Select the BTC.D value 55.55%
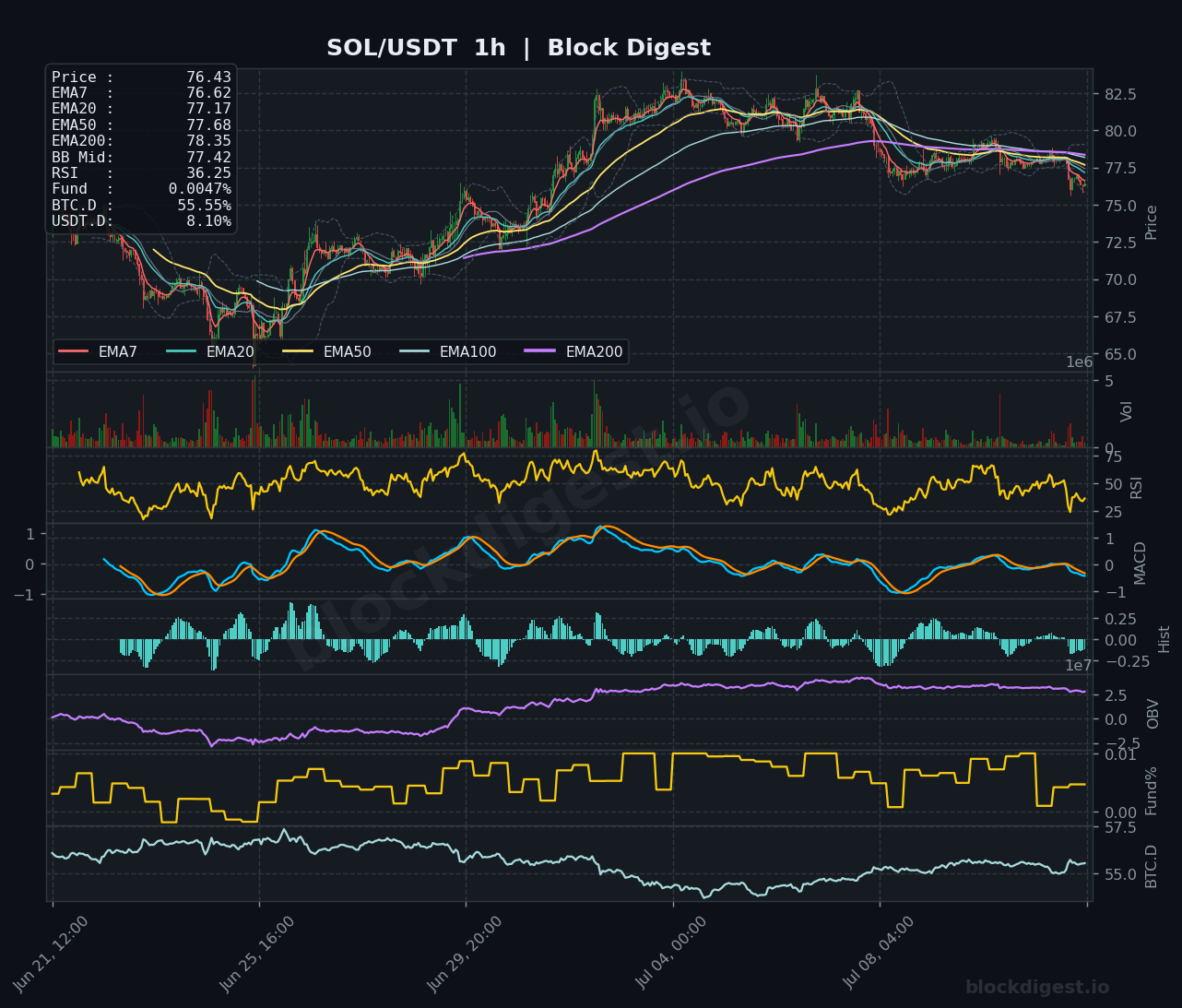This screenshot has width=1182, height=1008. click(205, 205)
